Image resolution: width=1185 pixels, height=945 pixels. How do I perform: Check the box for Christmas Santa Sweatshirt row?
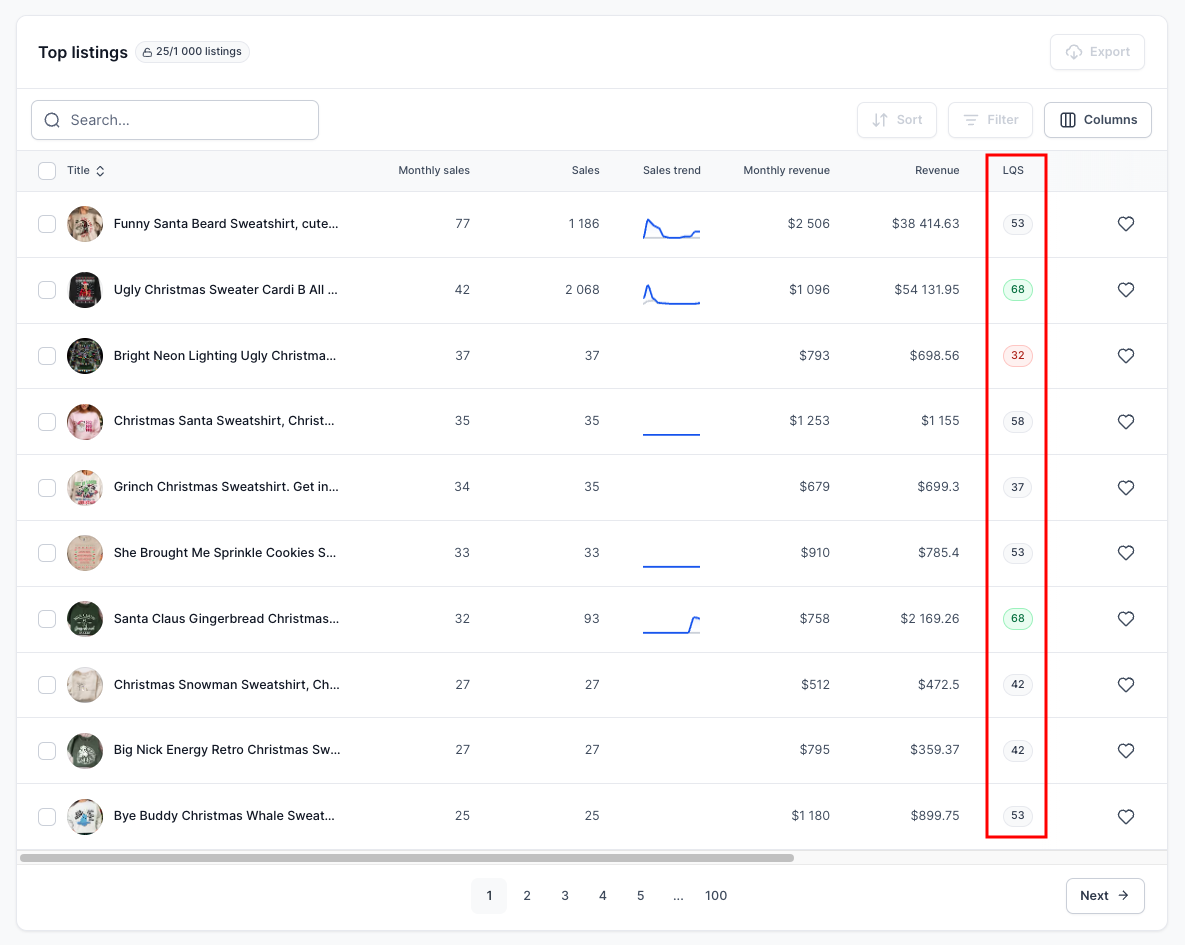click(47, 421)
